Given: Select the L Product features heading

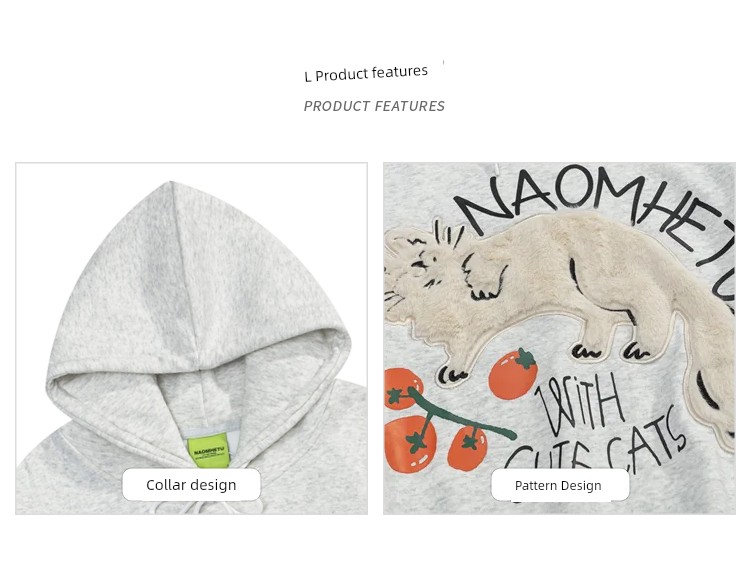Looking at the screenshot, I should [x=366, y=73].
